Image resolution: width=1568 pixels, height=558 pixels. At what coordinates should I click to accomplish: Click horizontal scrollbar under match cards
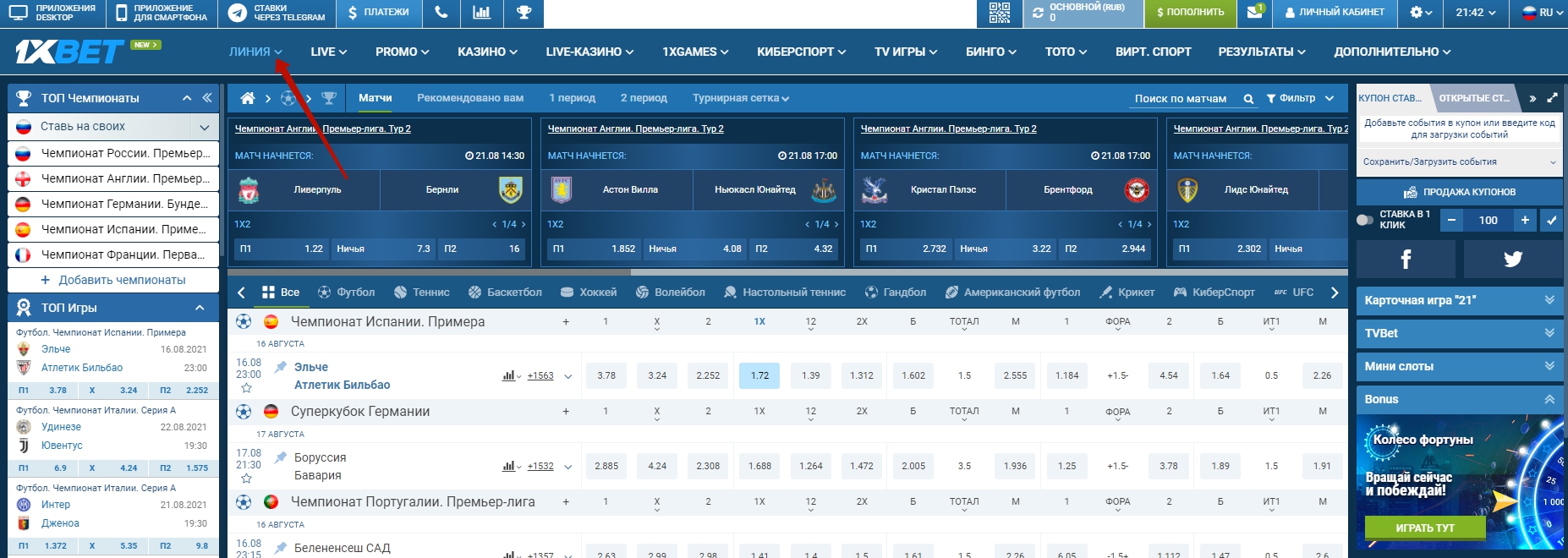430,272
